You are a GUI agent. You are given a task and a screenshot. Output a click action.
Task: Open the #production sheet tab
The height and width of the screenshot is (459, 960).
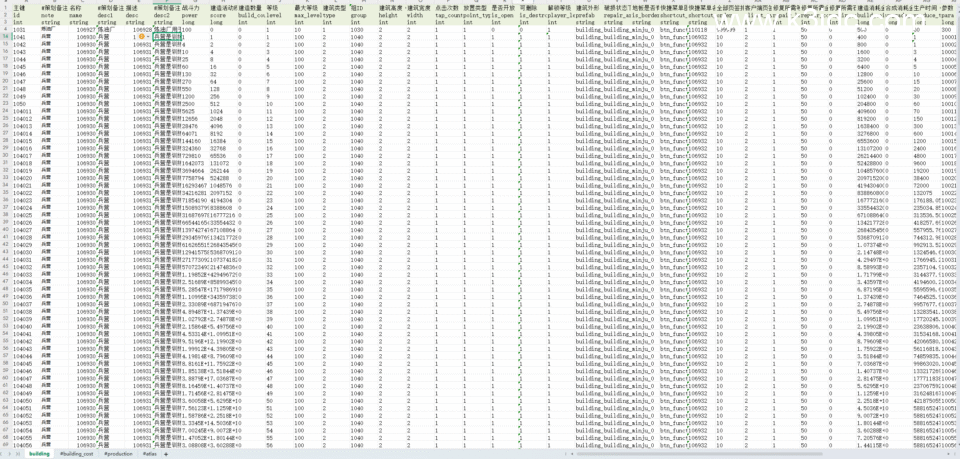click(118, 453)
